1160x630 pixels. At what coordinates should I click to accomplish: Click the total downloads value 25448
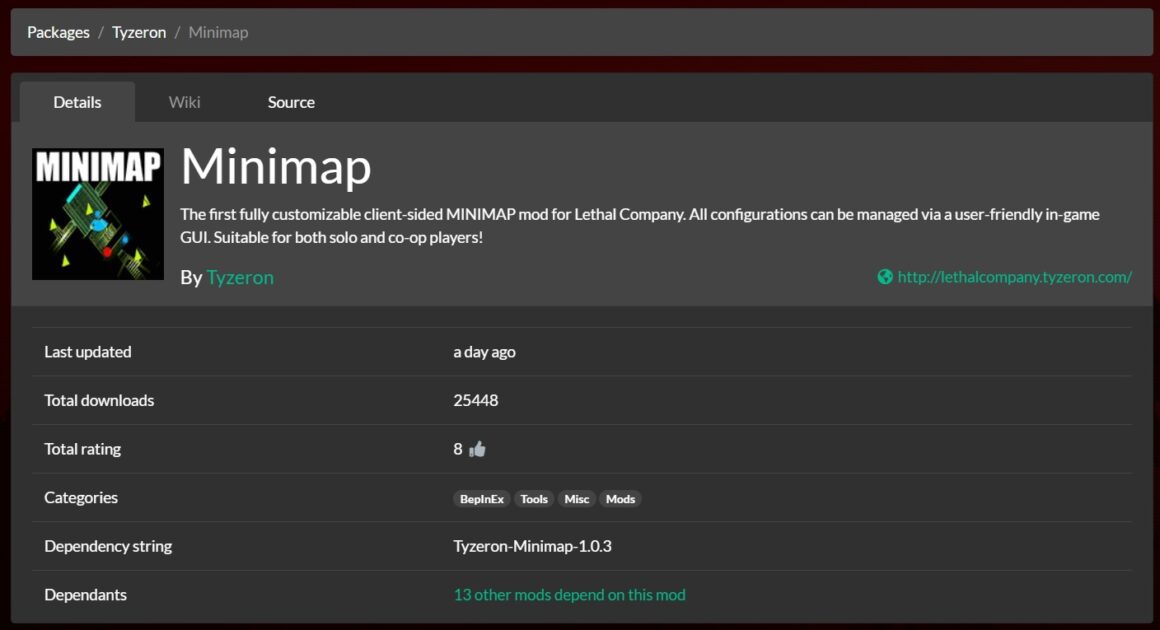[x=475, y=400]
